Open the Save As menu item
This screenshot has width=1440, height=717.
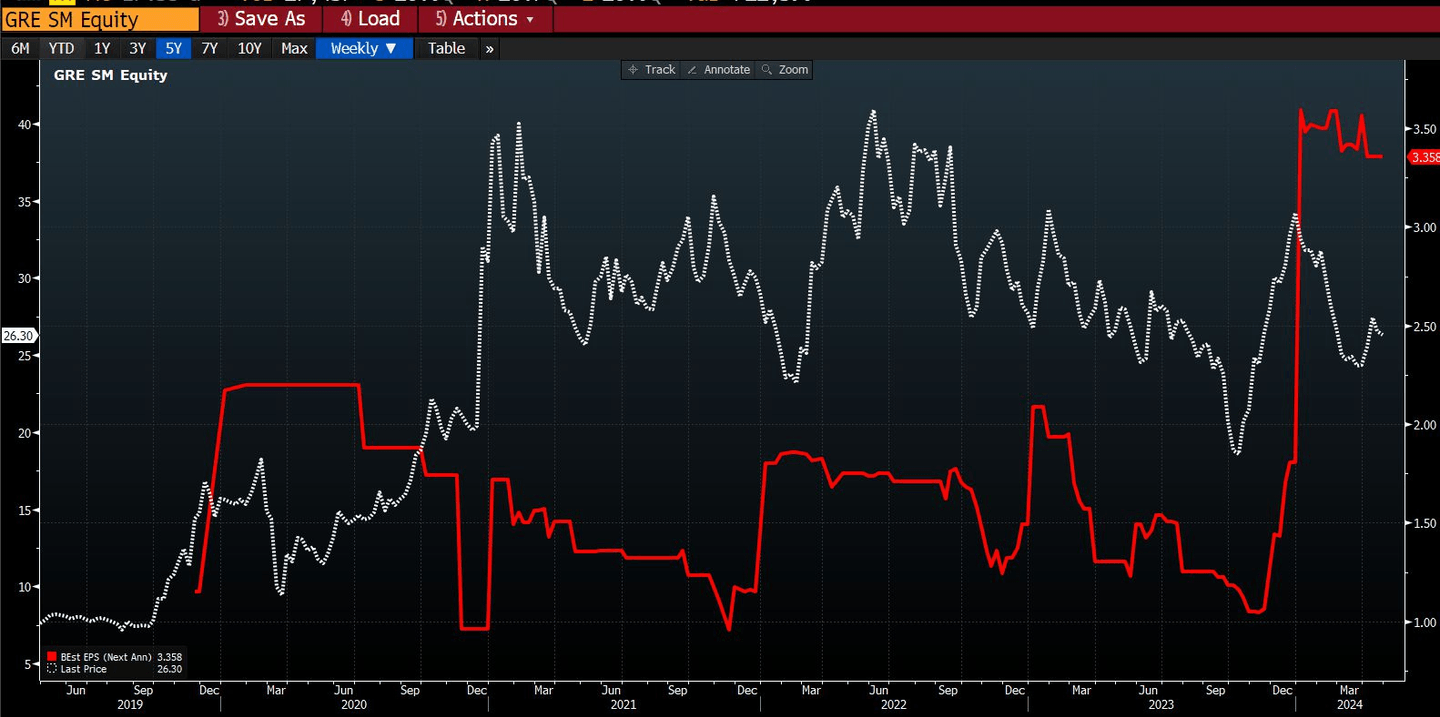click(261, 19)
